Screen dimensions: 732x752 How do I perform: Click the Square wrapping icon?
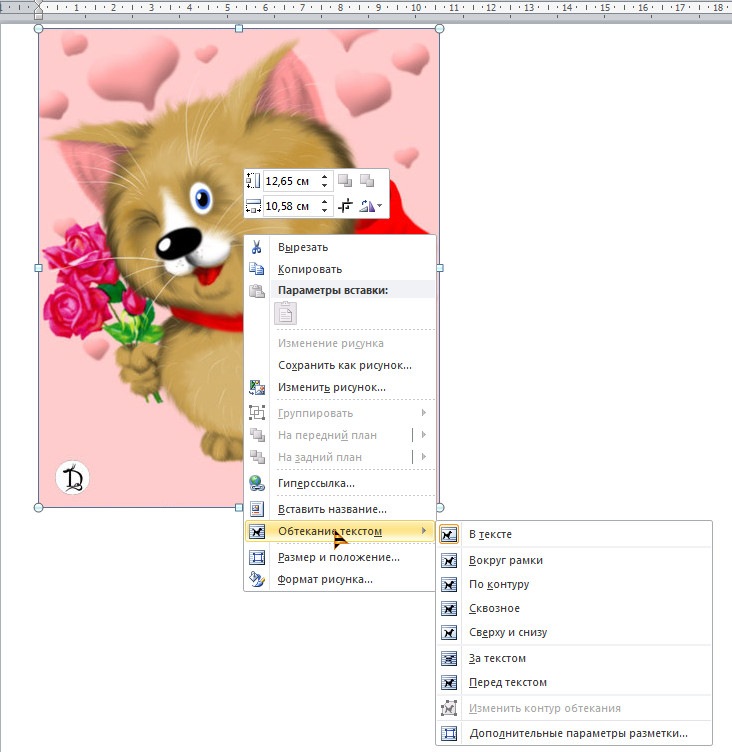(x=449, y=560)
